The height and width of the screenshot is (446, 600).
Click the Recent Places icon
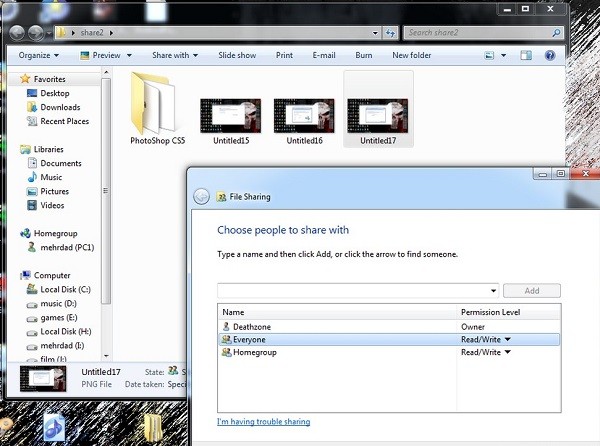click(x=32, y=121)
